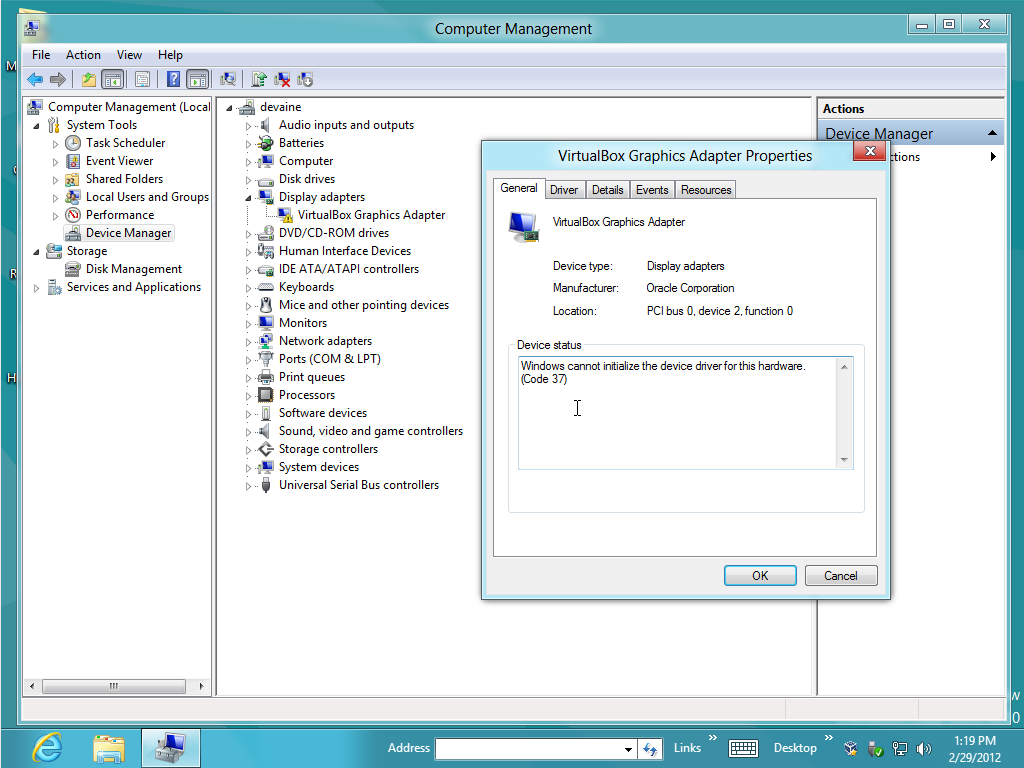The width and height of the screenshot is (1024, 768).
Task: Switch to the Events tab
Action: pyautogui.click(x=652, y=190)
